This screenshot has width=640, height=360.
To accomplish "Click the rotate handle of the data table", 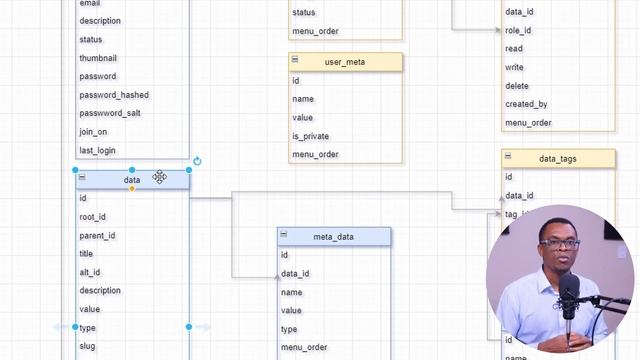I will pos(198,161).
